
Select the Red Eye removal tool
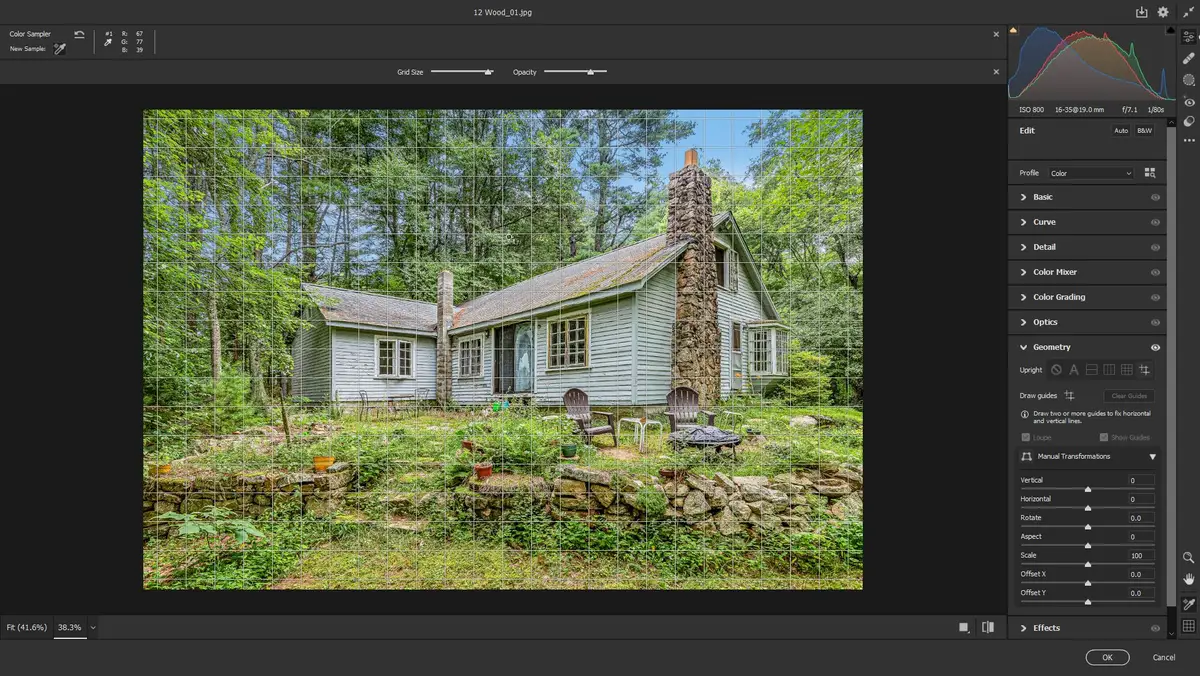click(x=1189, y=102)
